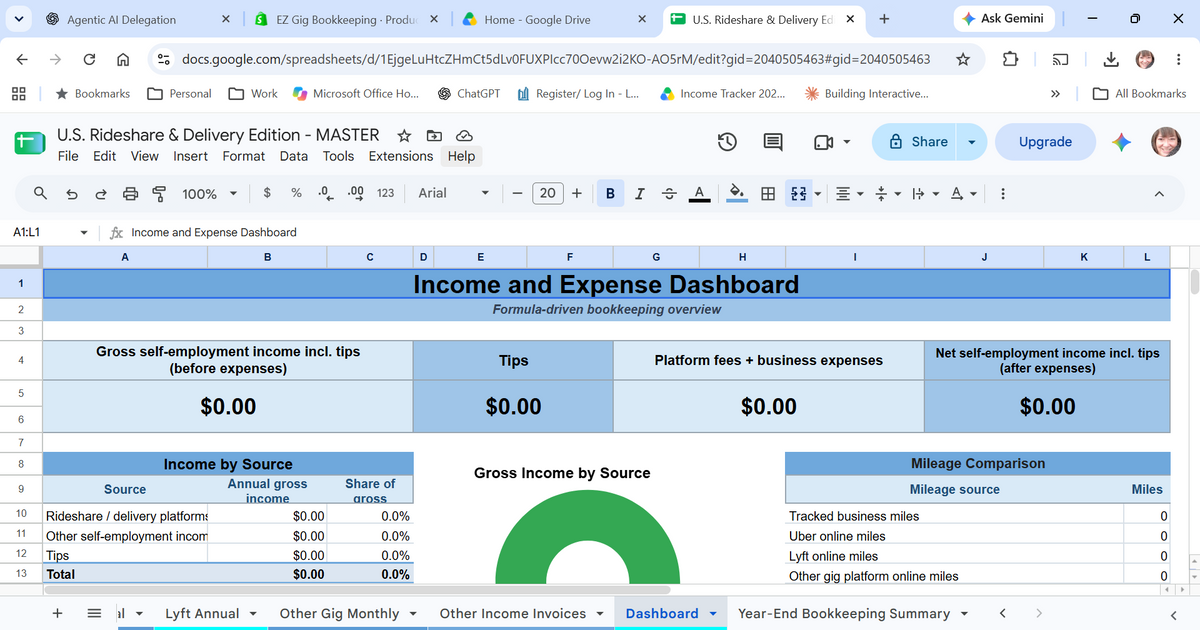1200x630 pixels.
Task: Open the Arial font dropdown
Action: pos(454,193)
